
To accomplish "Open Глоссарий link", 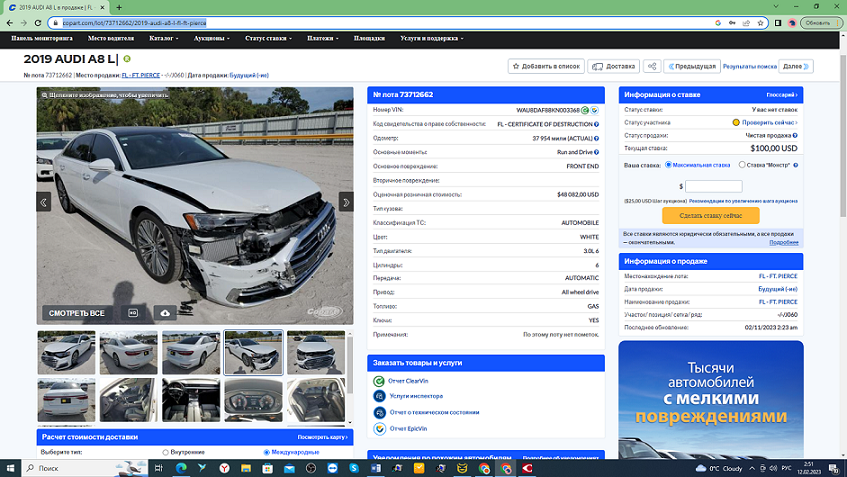I will (782, 95).
